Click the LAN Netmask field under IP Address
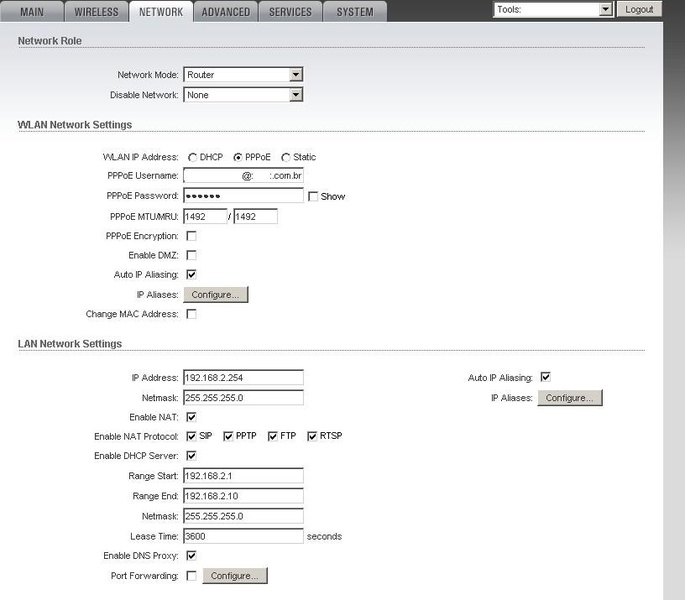This screenshot has height=600, width=685. (243, 398)
